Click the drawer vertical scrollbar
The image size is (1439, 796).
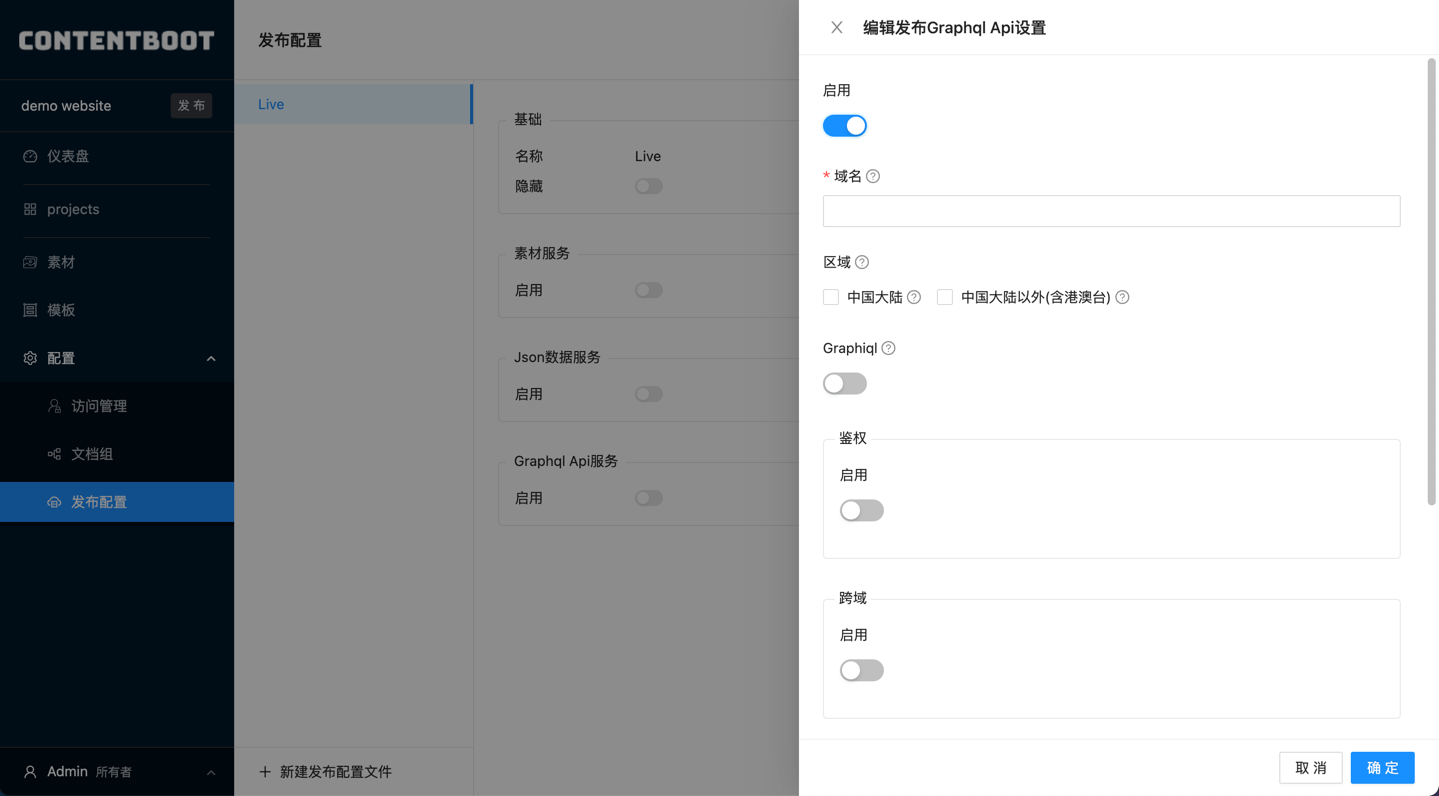coord(1431,280)
